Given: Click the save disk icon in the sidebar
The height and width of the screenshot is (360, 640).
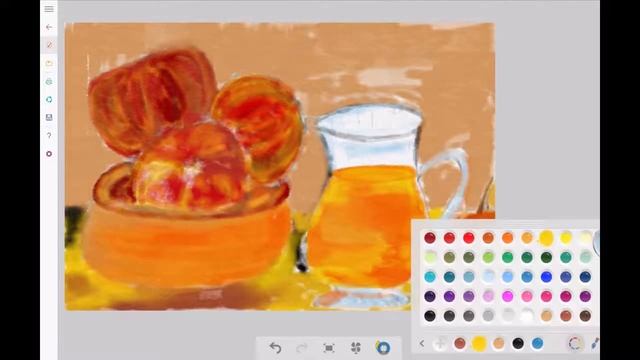Looking at the screenshot, I should pyautogui.click(x=49, y=118).
